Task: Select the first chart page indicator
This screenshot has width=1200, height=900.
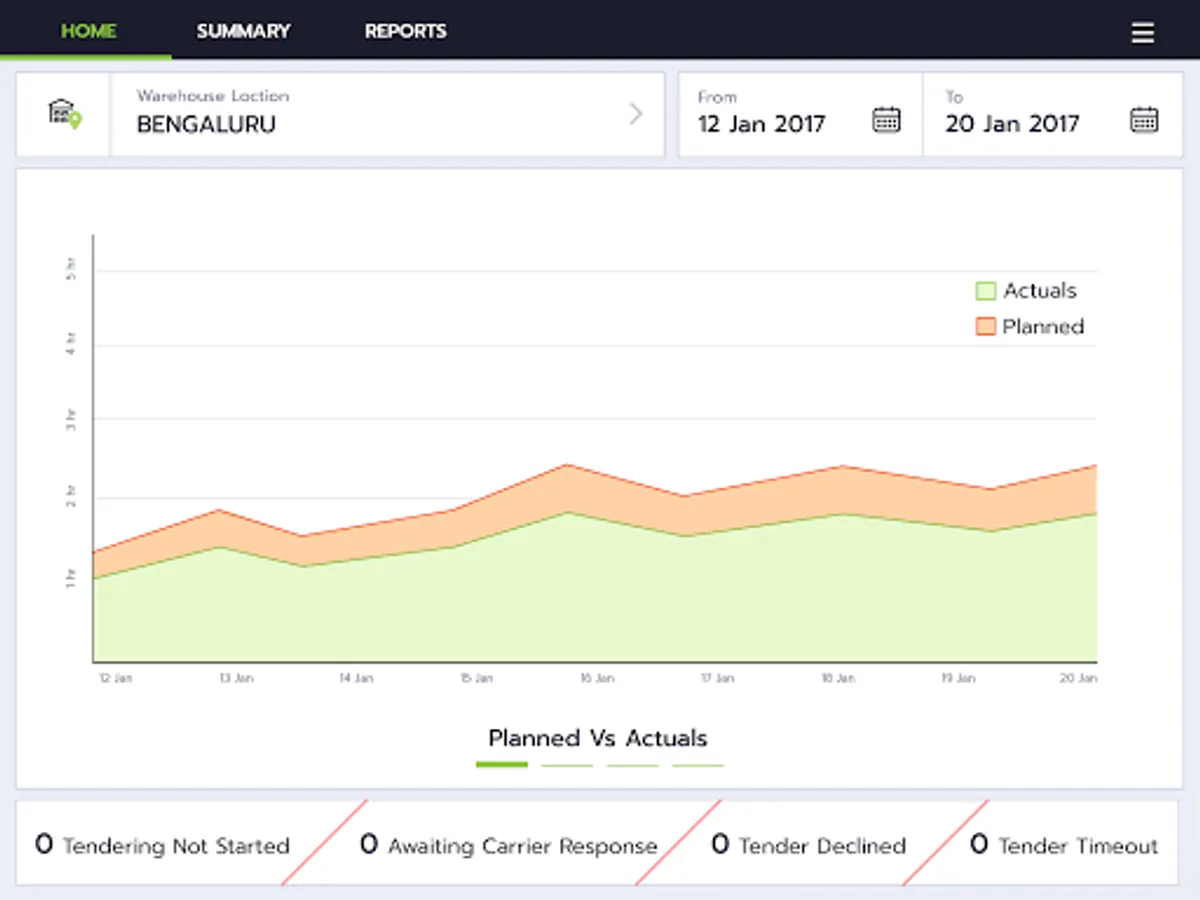Action: (502, 765)
